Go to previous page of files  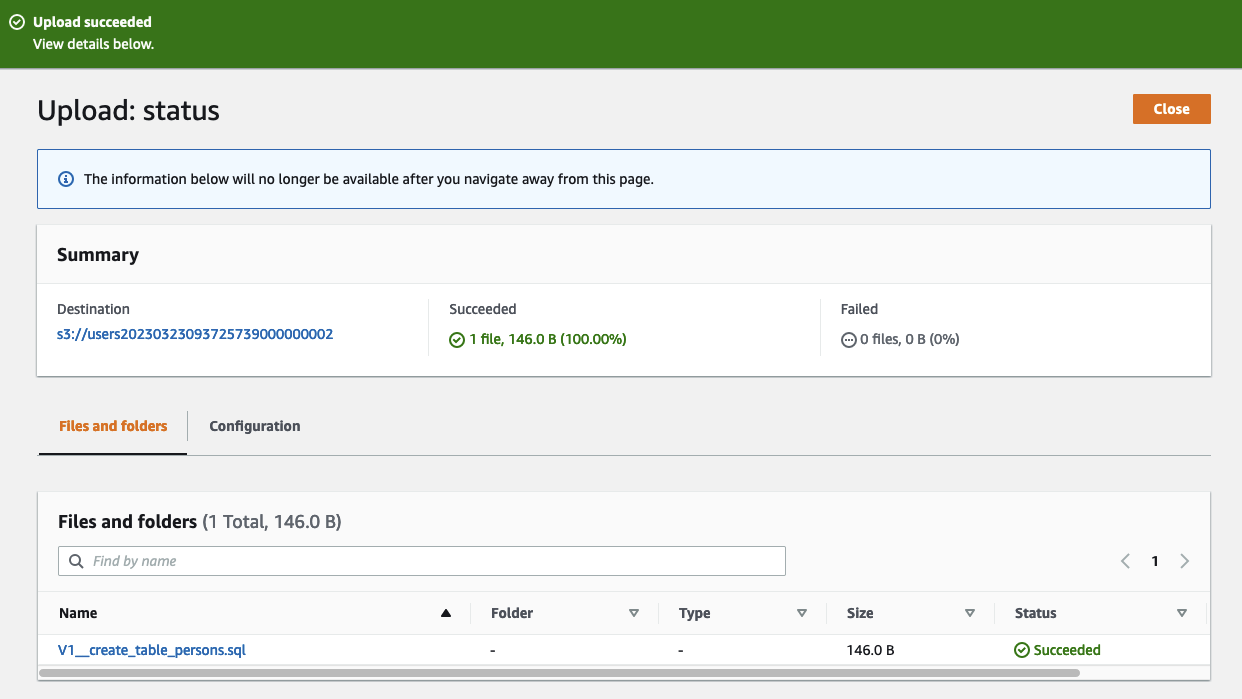coord(1125,561)
